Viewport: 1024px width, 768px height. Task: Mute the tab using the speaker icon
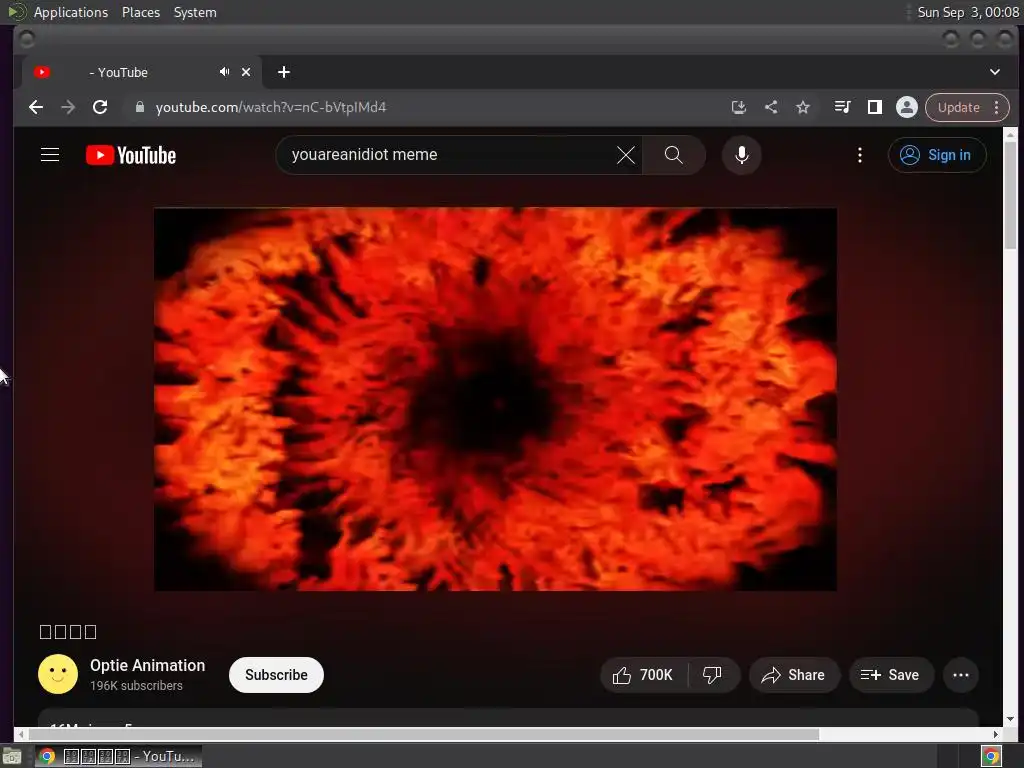click(x=225, y=72)
